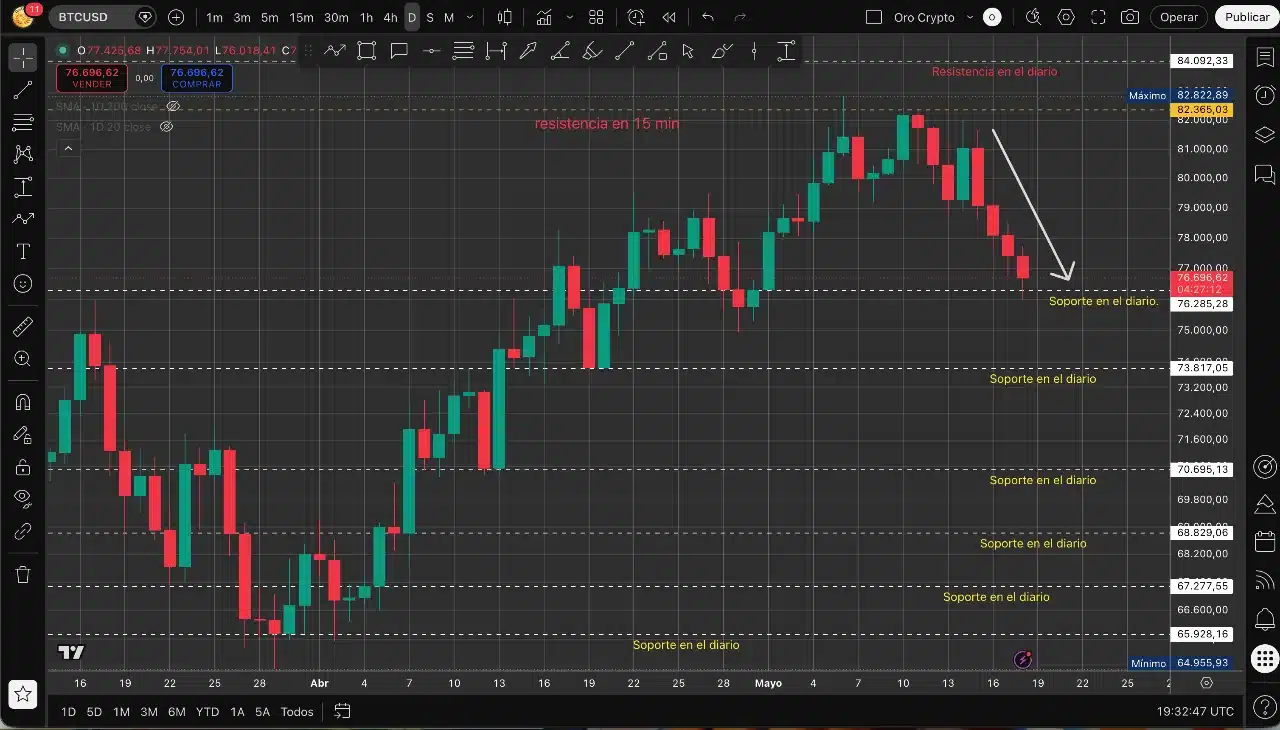Viewport: 1280px width, 730px height.
Task: Open watchlist panel in right sidebar
Action: coord(1264,57)
